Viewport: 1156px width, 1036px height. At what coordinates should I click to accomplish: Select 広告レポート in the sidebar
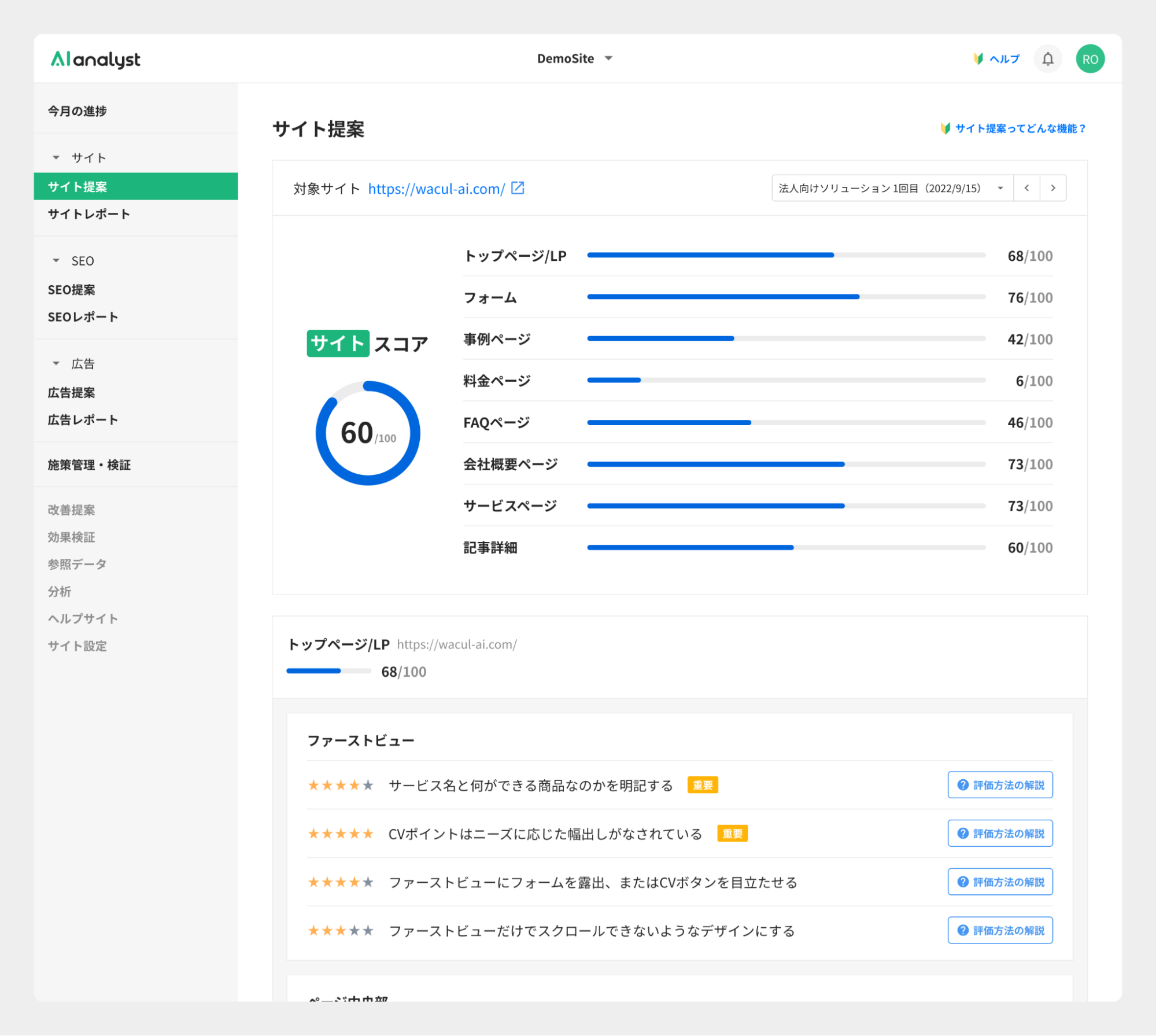click(83, 419)
